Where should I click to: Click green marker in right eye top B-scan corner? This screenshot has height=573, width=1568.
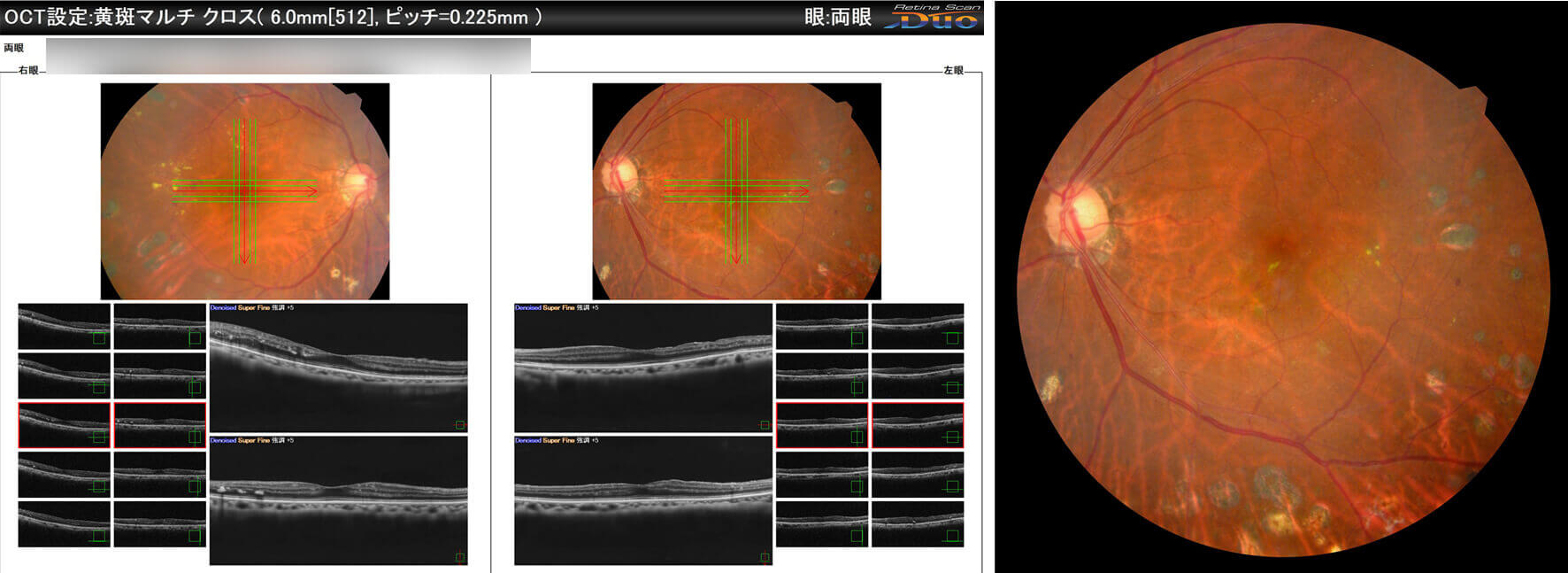[460, 425]
